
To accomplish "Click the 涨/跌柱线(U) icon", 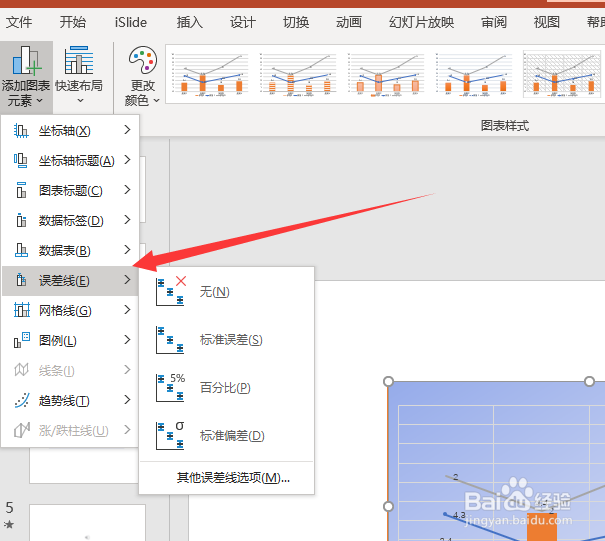I will [22, 430].
